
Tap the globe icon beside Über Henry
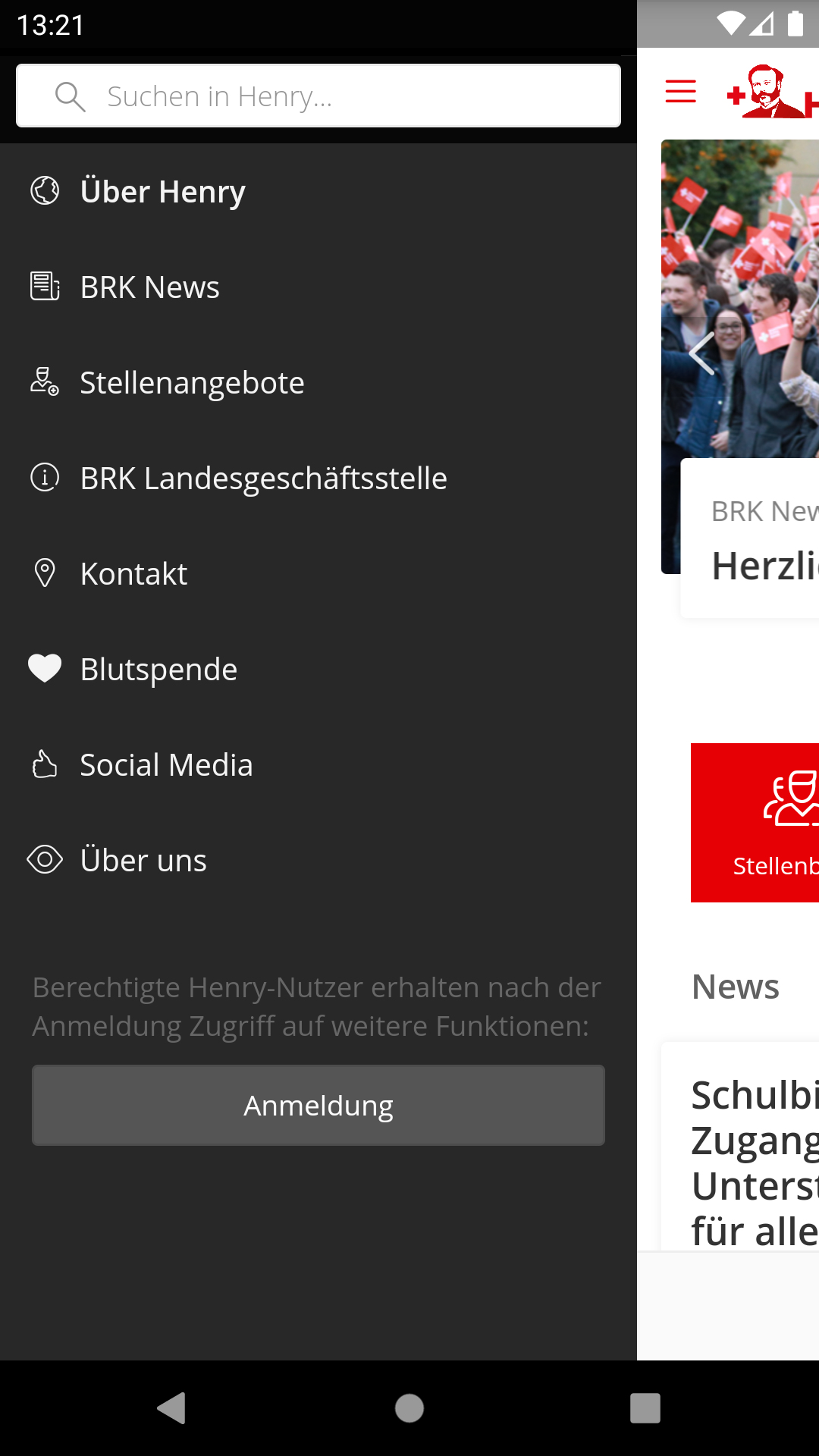(x=45, y=191)
